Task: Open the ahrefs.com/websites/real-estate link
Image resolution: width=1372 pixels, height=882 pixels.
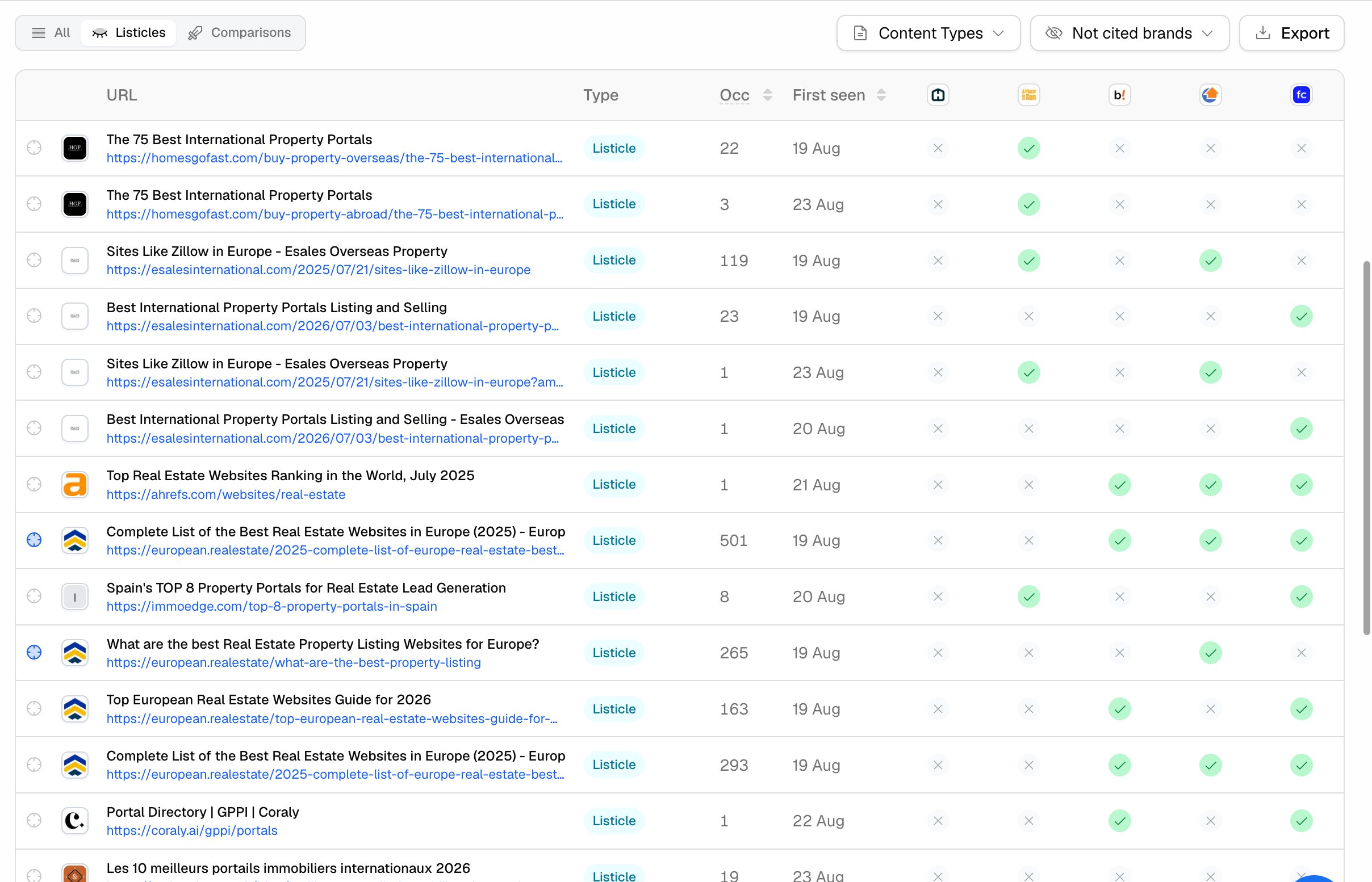Action: click(x=225, y=495)
